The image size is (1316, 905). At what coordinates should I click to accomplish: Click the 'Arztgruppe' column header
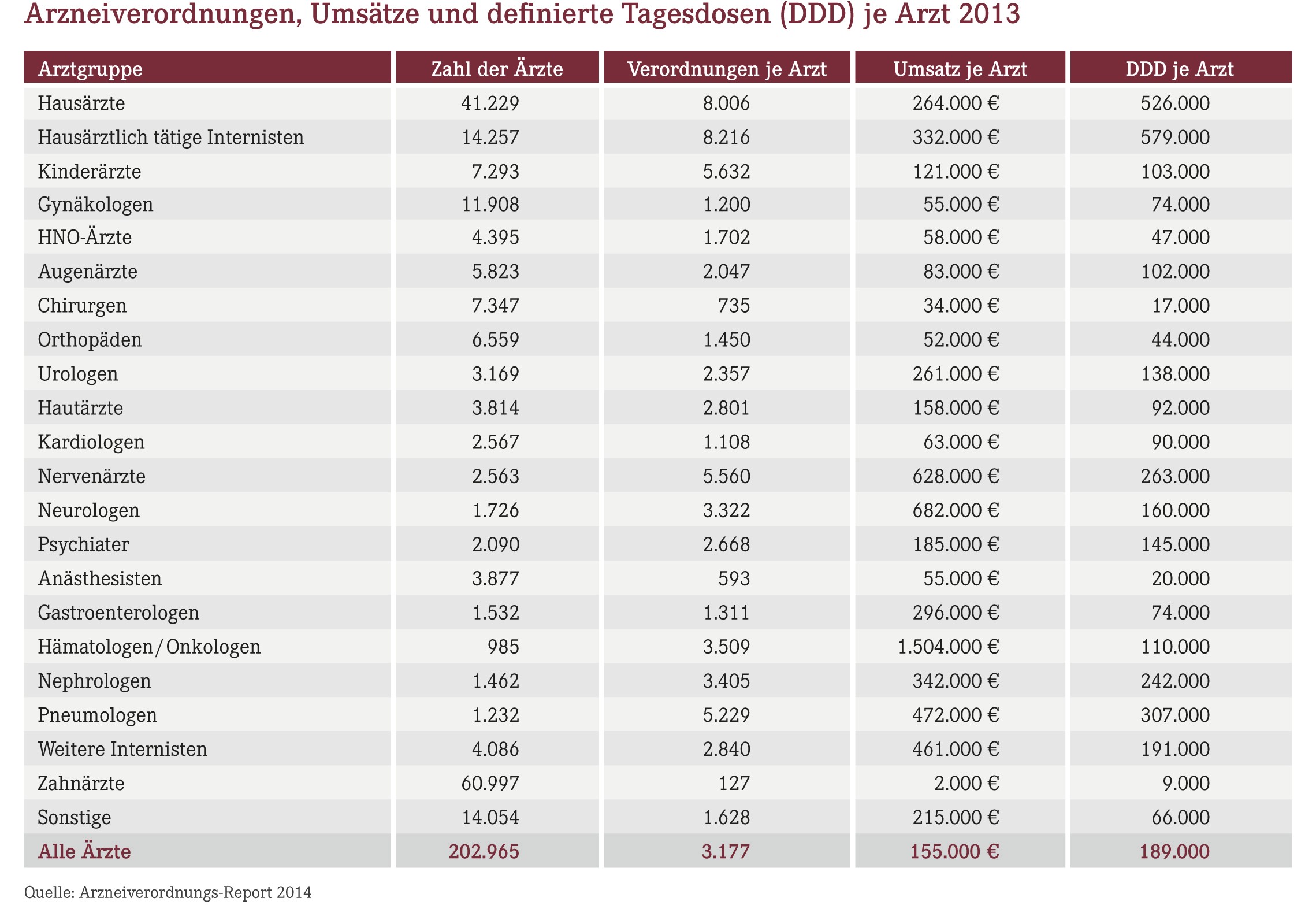coord(207,68)
